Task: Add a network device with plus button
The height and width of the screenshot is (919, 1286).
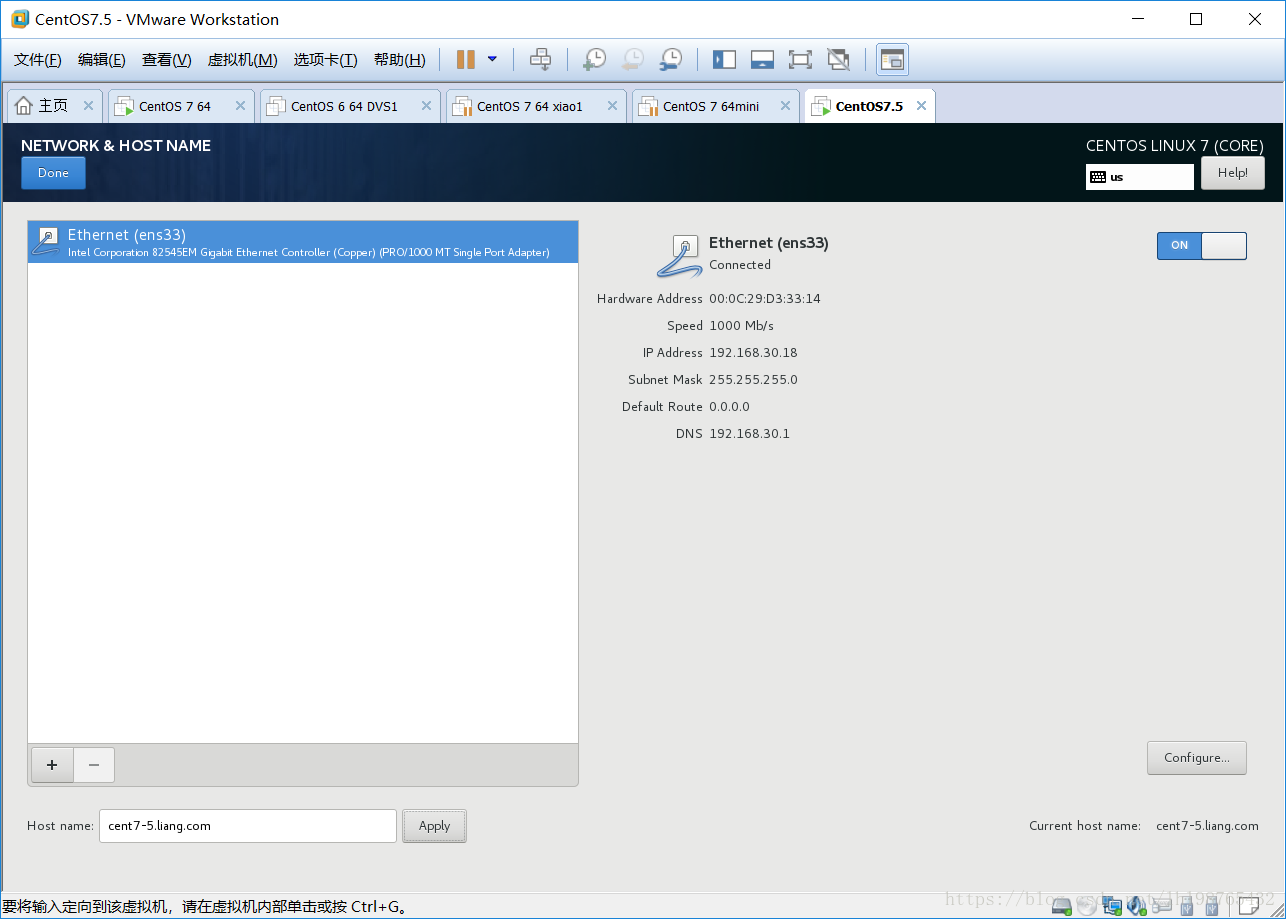Action: (52, 765)
